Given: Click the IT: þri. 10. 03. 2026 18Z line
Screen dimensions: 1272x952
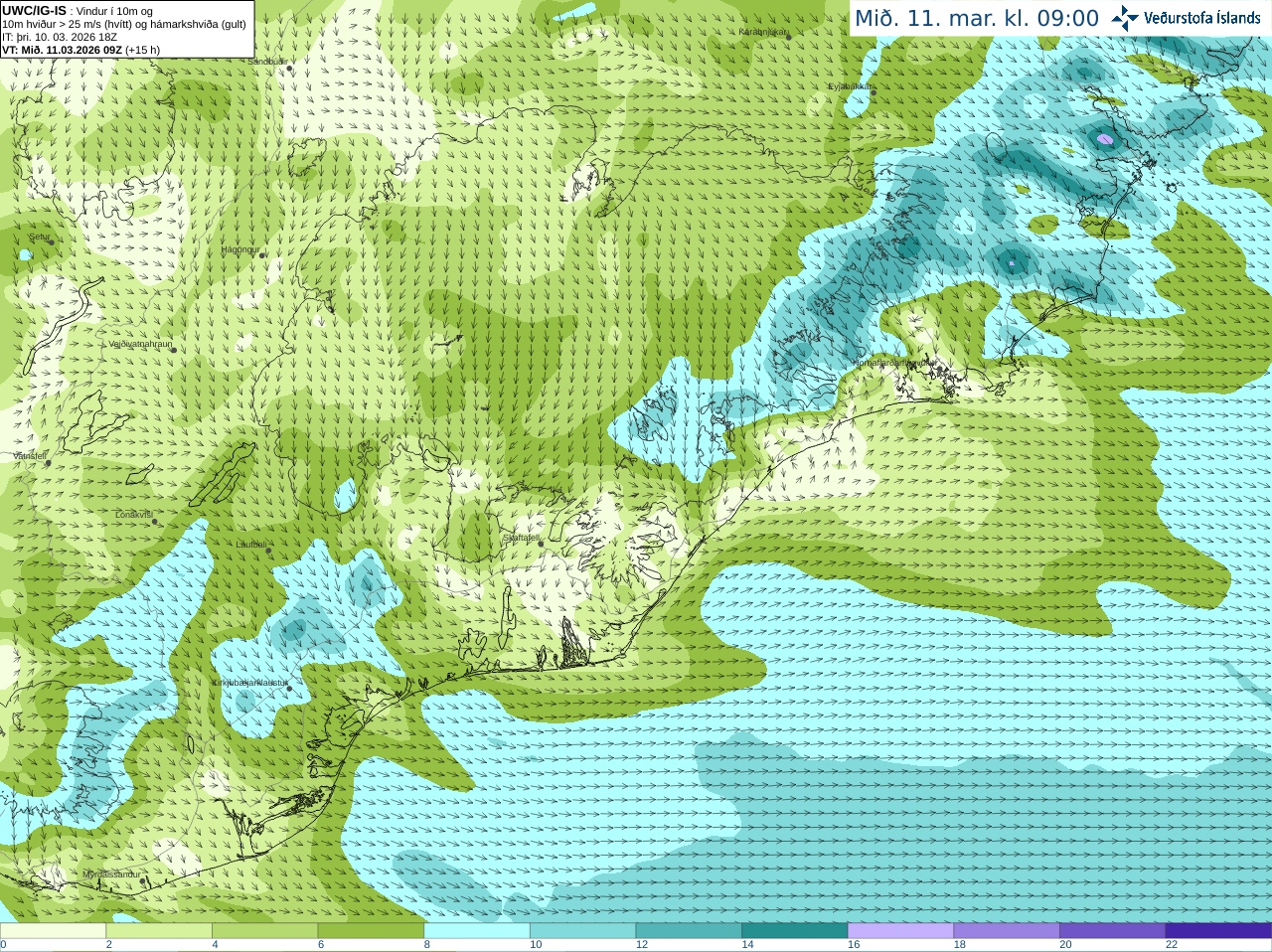Looking at the screenshot, I should click(60, 37).
